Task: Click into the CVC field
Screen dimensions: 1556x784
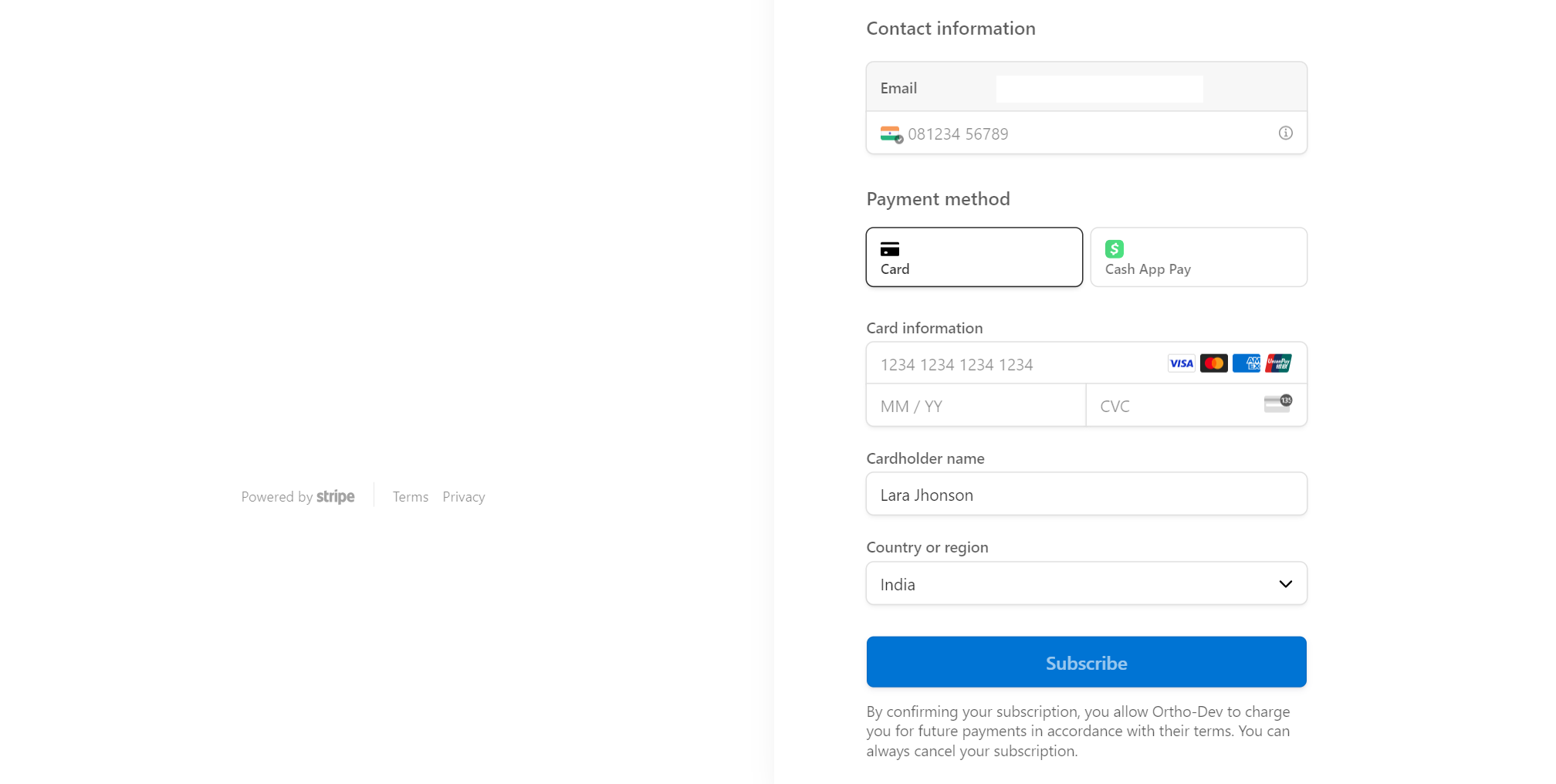Action: [1173, 407]
